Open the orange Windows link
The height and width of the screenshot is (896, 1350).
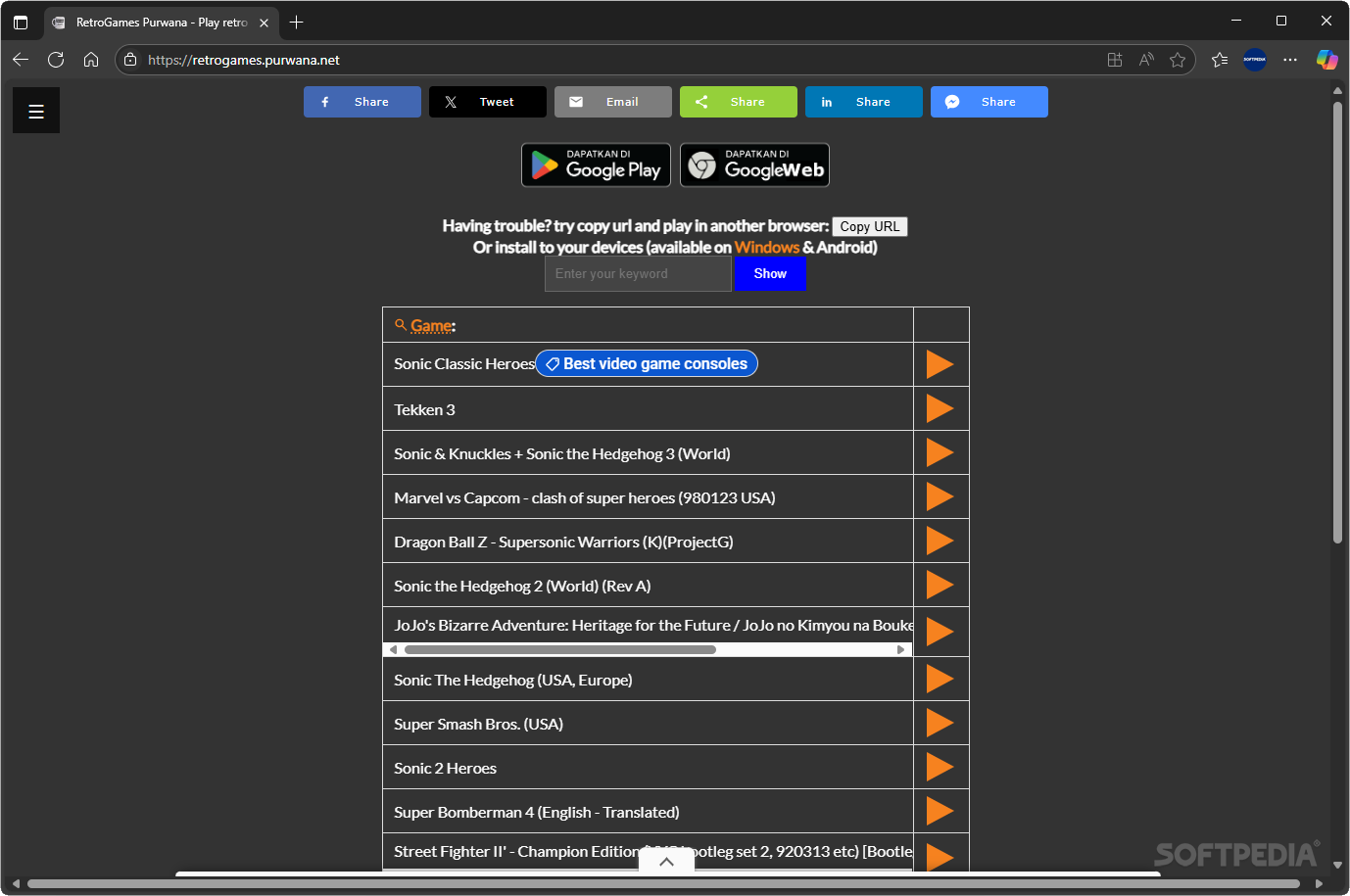coord(767,248)
